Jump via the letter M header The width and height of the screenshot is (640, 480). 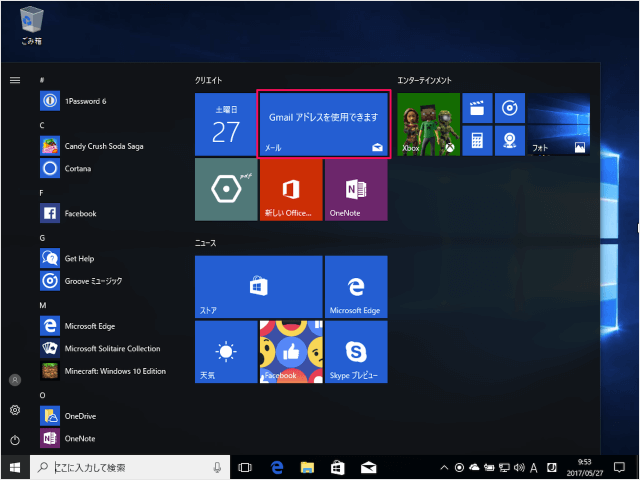point(43,305)
